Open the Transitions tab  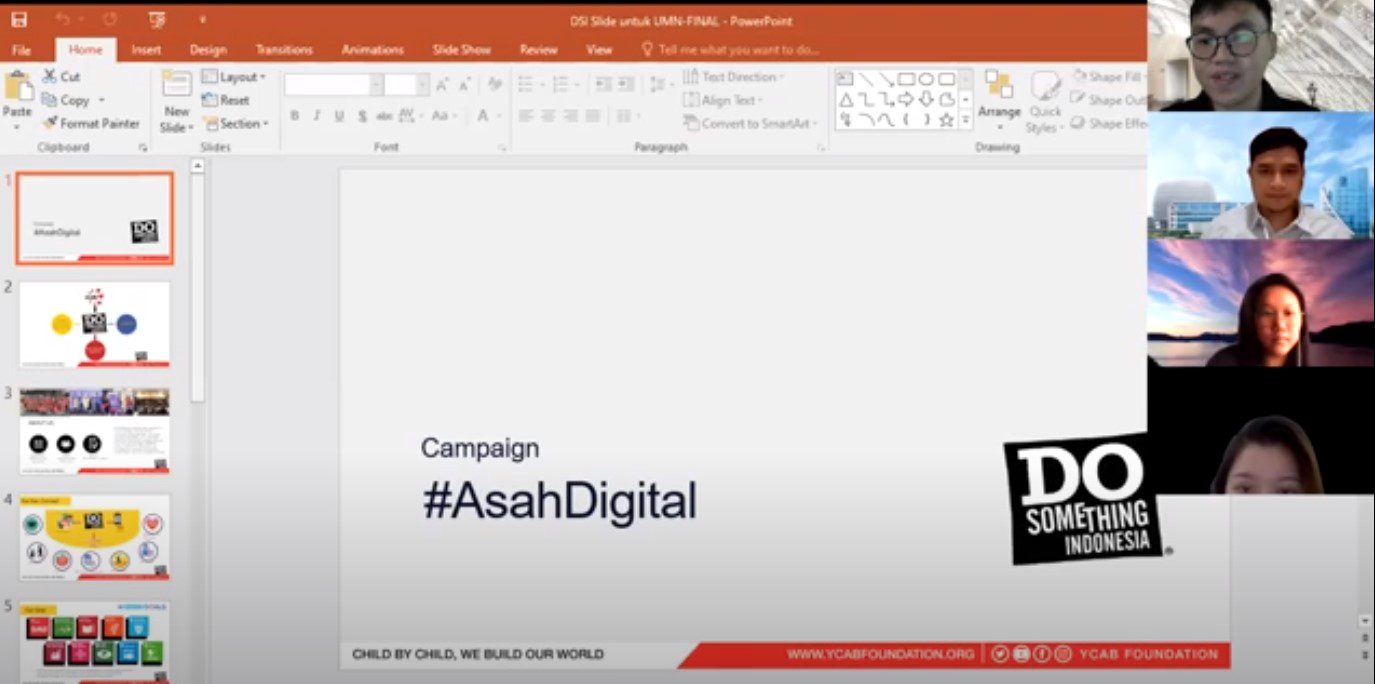(284, 50)
